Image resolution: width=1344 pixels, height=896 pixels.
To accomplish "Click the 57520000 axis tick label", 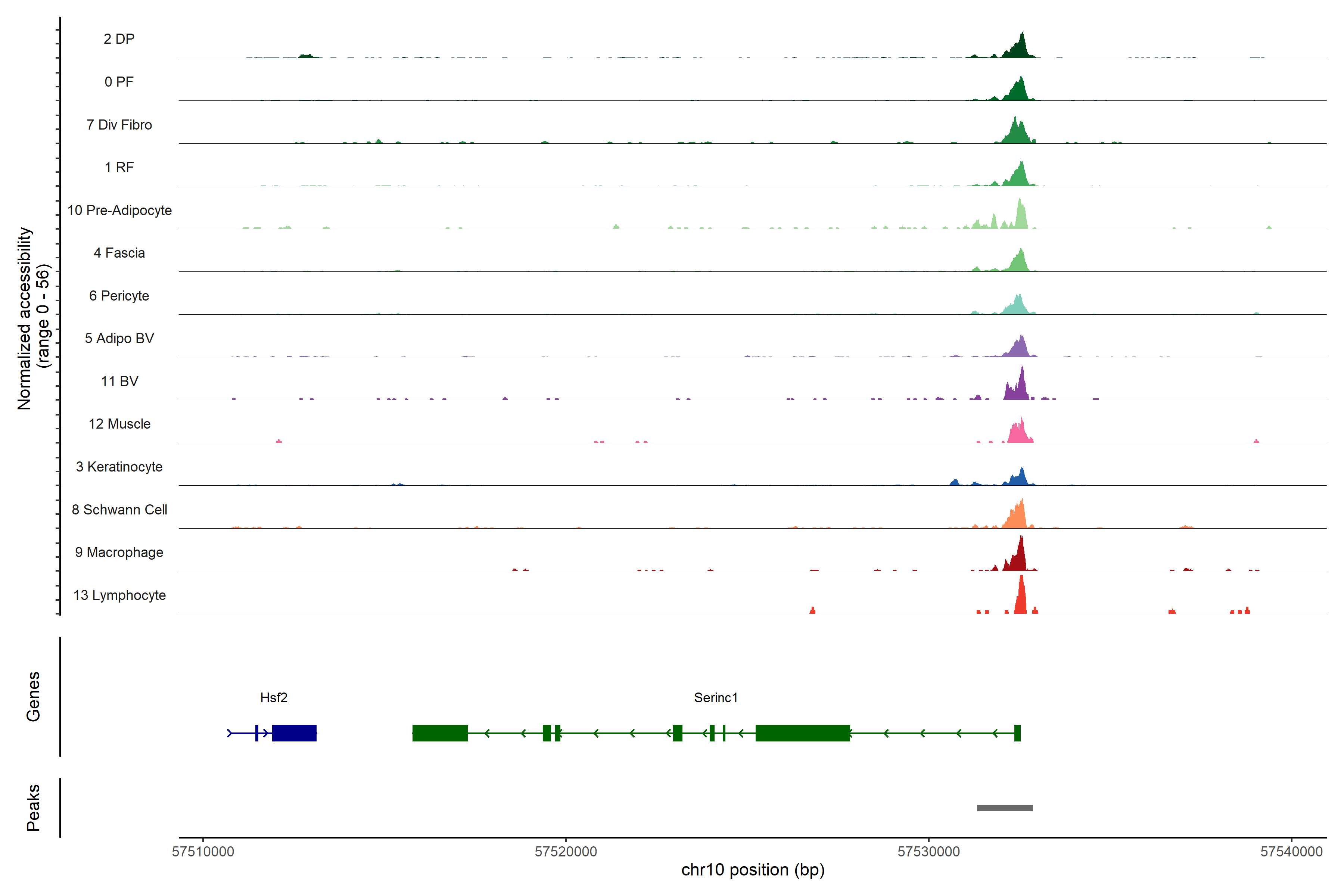I will coord(566,852).
